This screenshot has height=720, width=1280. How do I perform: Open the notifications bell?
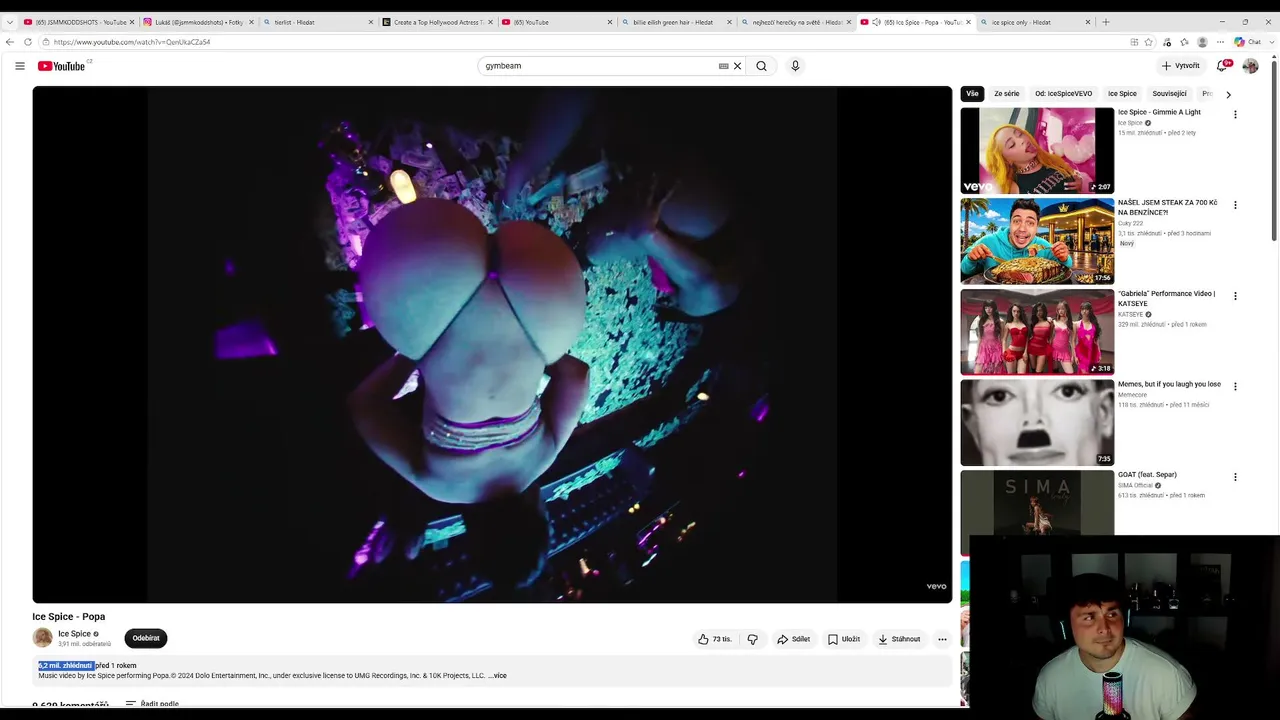click(1221, 66)
